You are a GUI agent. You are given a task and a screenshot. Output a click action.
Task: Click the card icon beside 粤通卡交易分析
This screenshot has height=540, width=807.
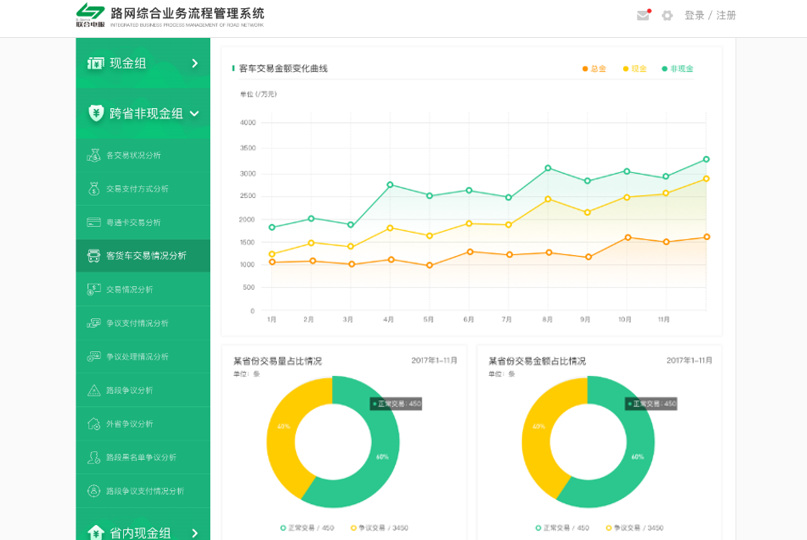pyautogui.click(x=94, y=222)
